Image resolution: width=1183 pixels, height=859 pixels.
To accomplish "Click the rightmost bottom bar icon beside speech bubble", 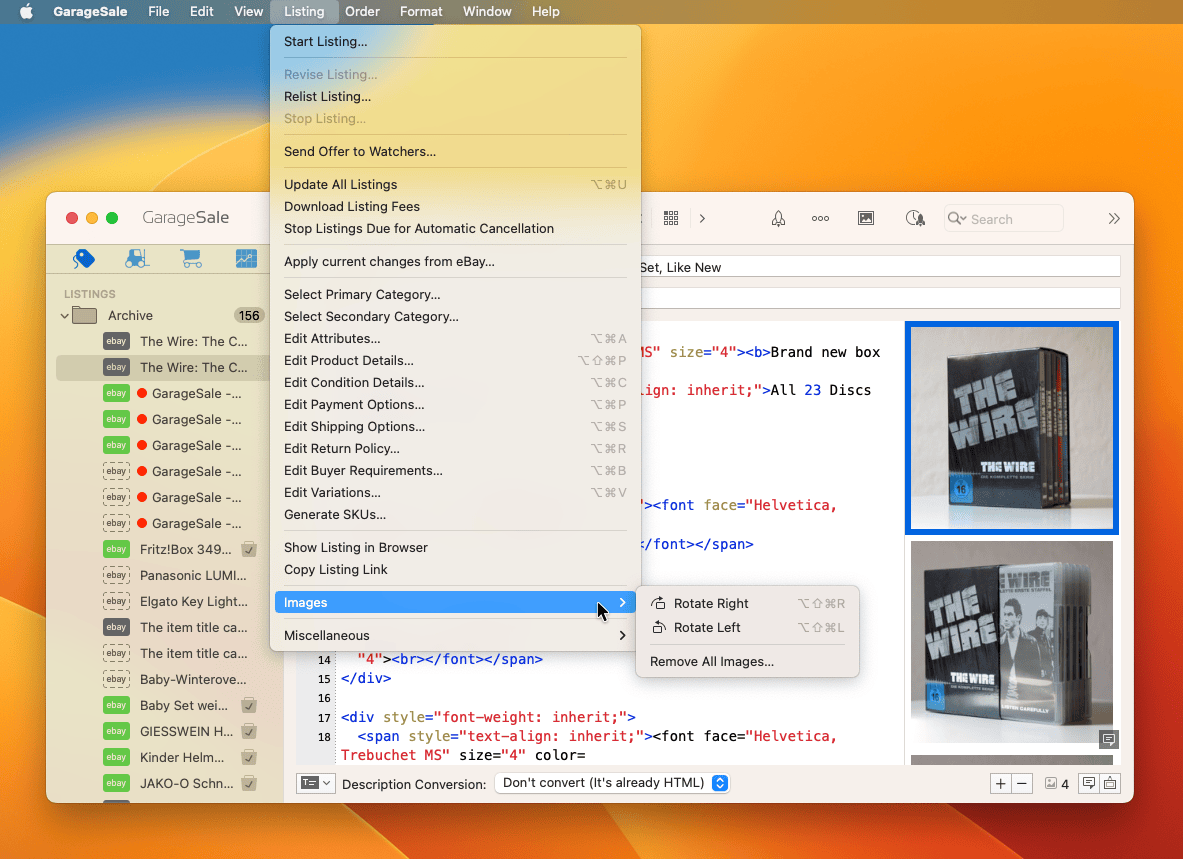I will tap(1110, 784).
